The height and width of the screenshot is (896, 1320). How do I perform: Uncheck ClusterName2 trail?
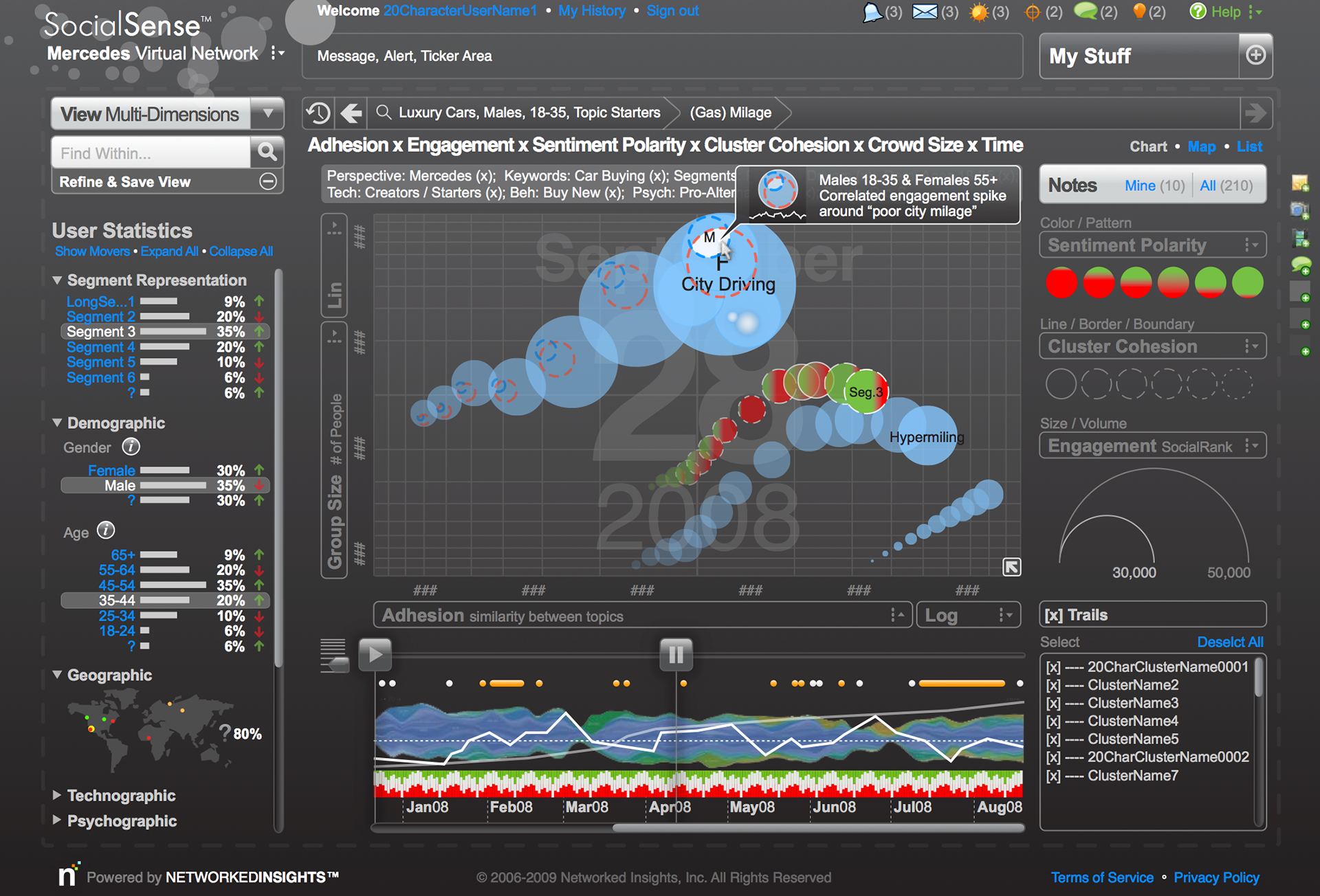[1053, 685]
